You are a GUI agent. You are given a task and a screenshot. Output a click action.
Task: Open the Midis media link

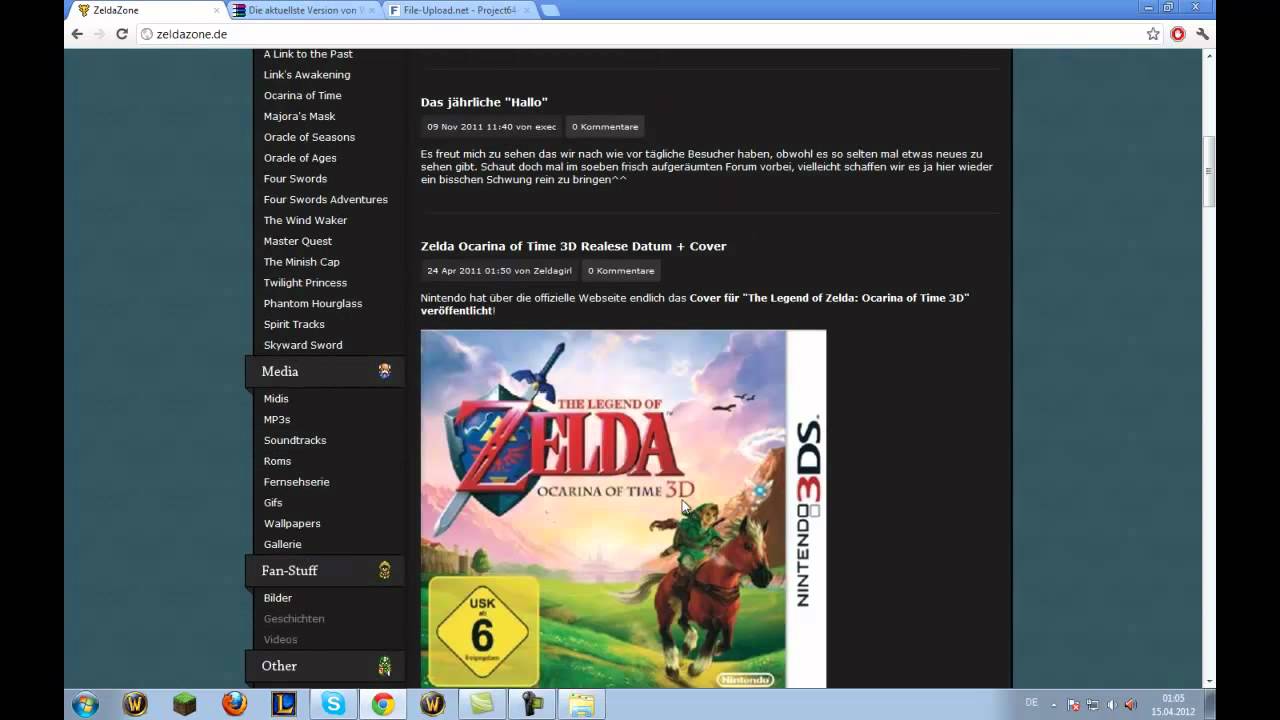click(276, 399)
